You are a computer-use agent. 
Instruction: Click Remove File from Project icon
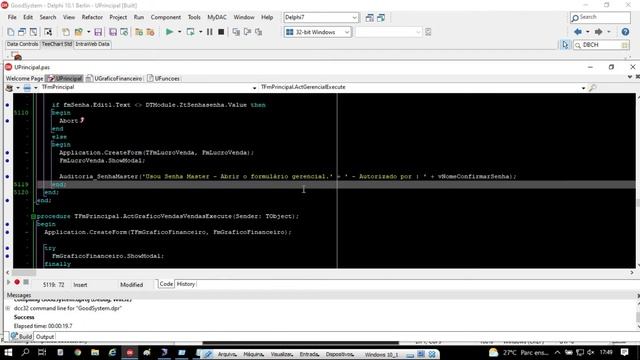point(150,32)
